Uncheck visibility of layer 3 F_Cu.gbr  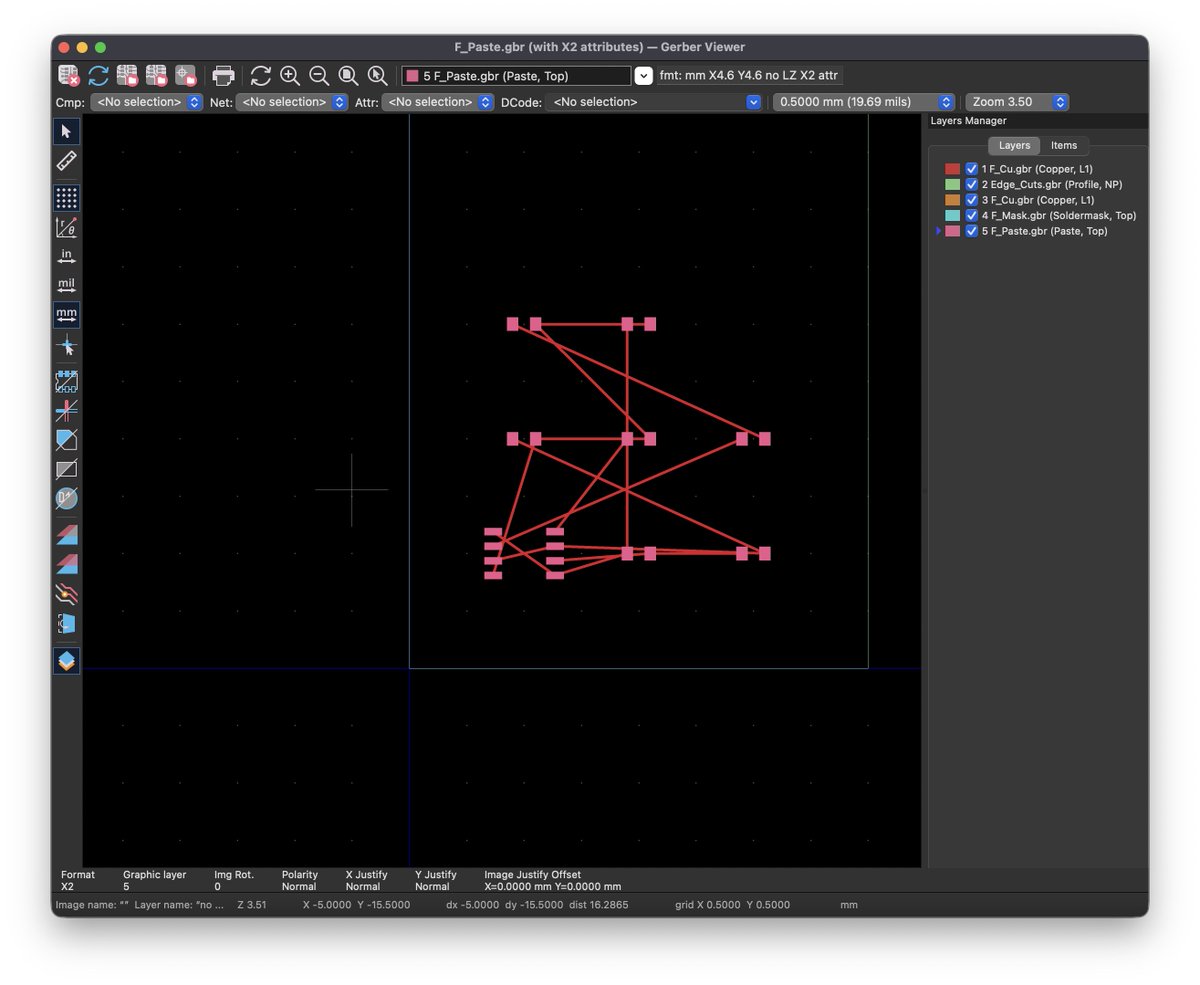point(971,200)
